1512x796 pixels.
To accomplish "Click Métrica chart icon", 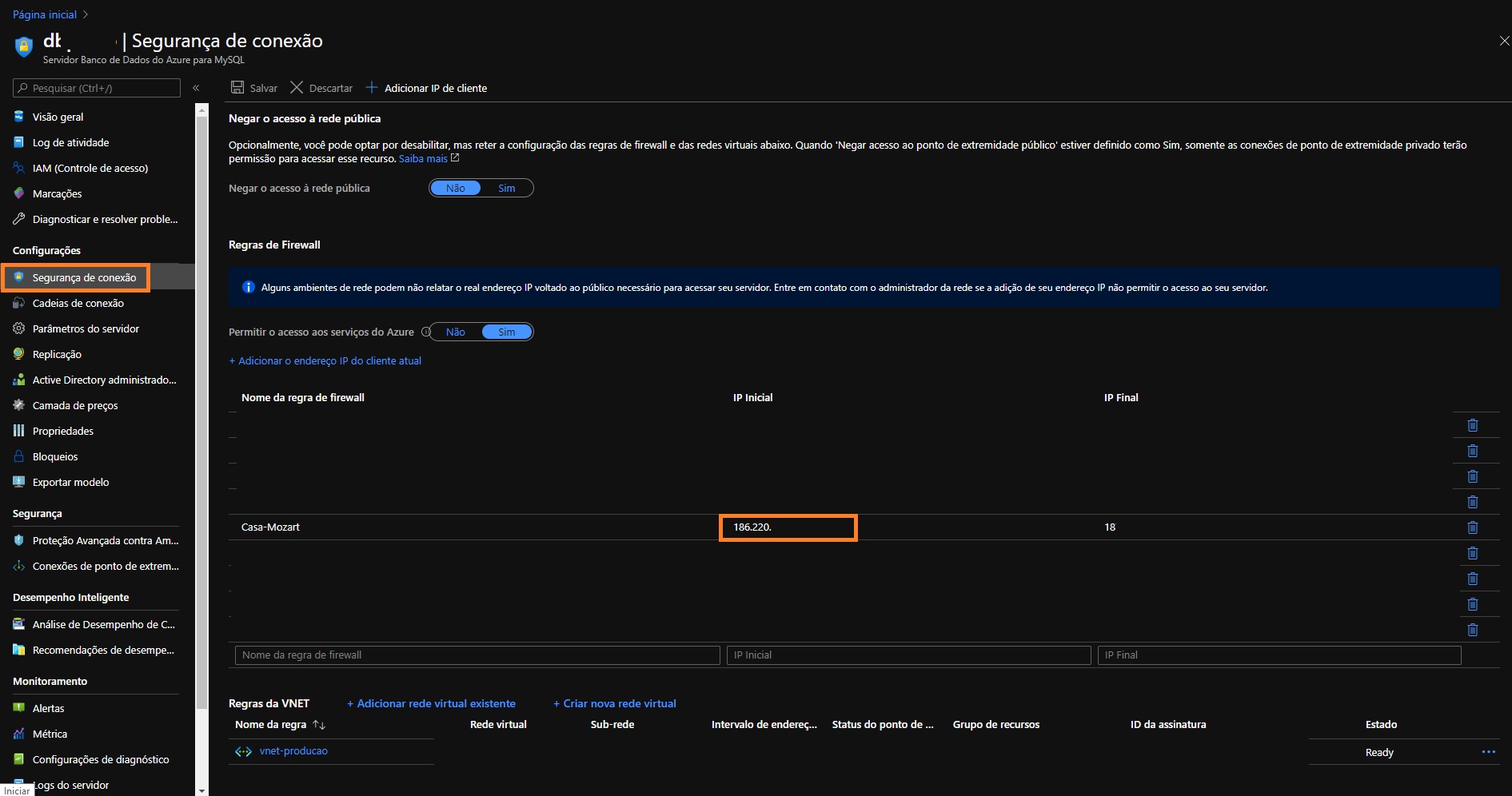I will pyautogui.click(x=19, y=734).
